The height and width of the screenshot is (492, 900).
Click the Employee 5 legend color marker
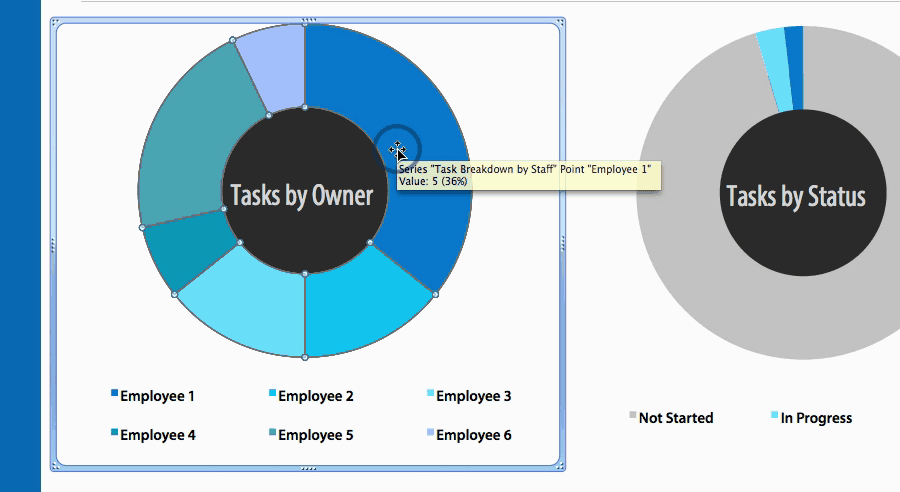273,432
